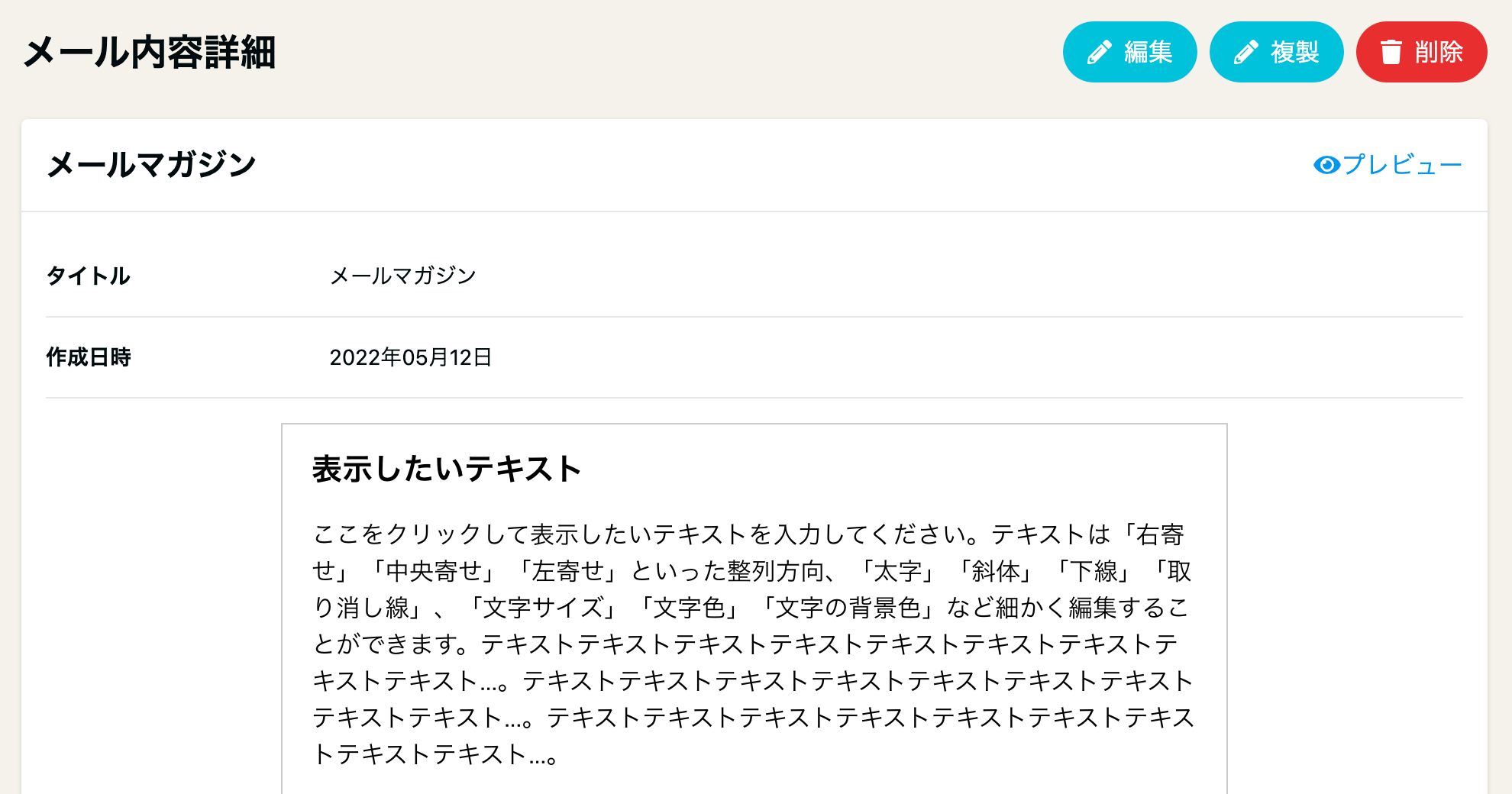Duplicate the mail with the 複製 button
The width and height of the screenshot is (1512, 794).
[x=1276, y=52]
